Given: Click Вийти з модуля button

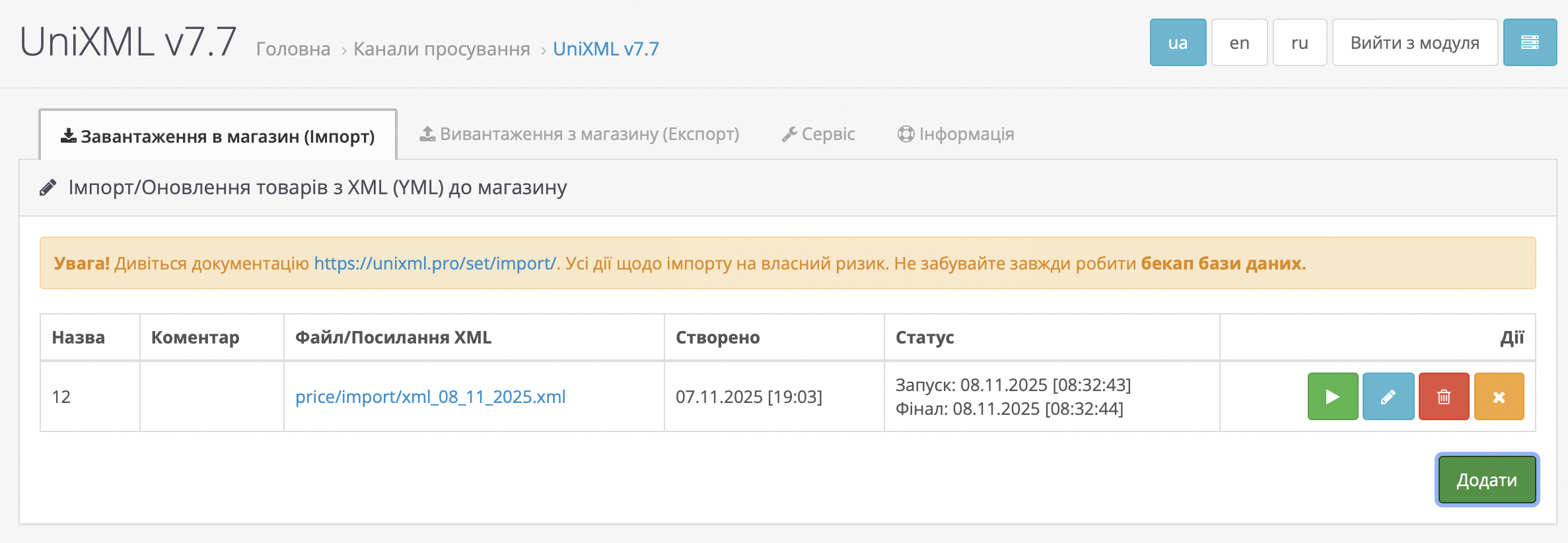Looking at the screenshot, I should coord(1415,42).
